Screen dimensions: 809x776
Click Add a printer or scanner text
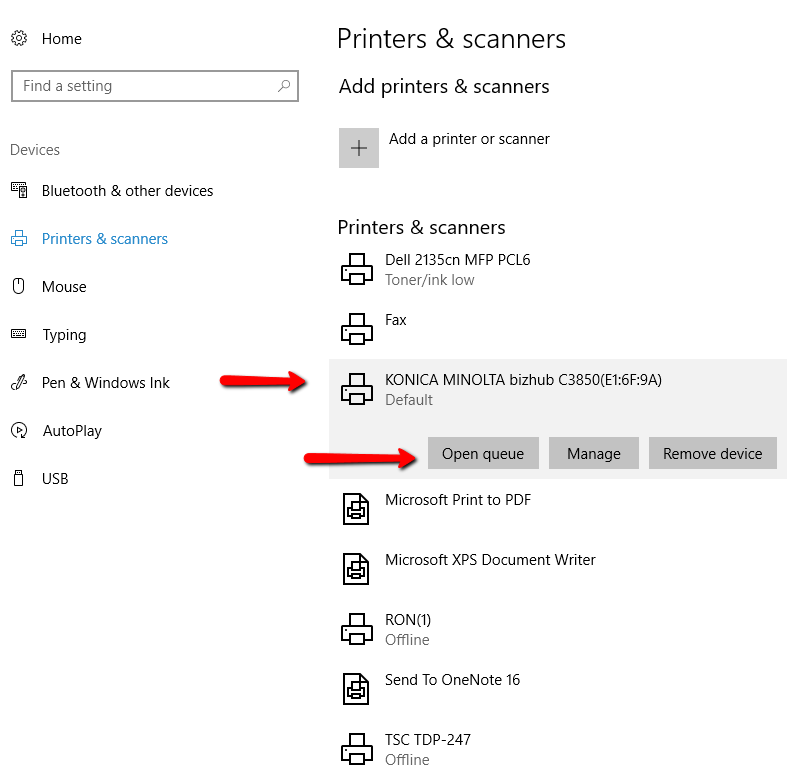tap(469, 139)
